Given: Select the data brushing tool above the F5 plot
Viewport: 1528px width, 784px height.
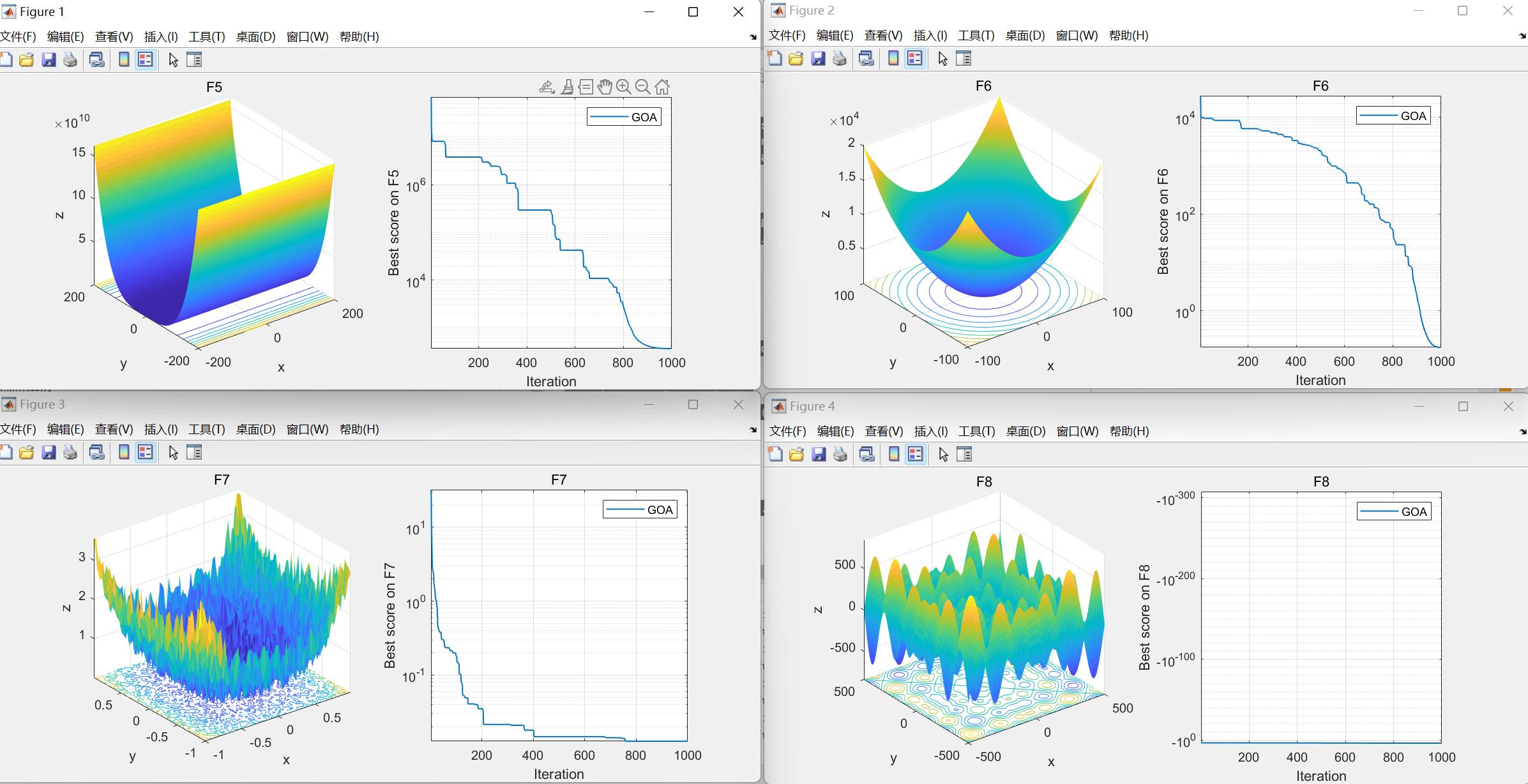Looking at the screenshot, I should point(567,86).
